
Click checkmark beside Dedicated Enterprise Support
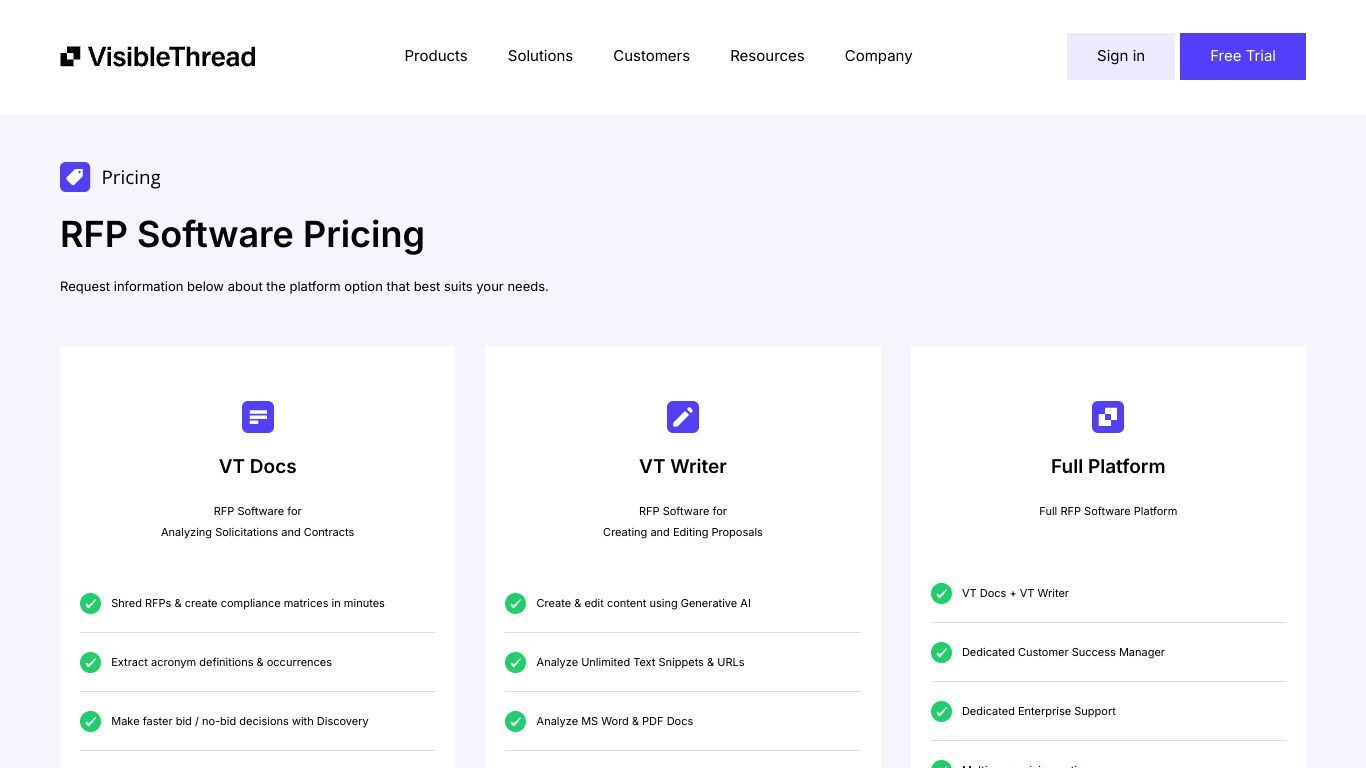point(941,711)
